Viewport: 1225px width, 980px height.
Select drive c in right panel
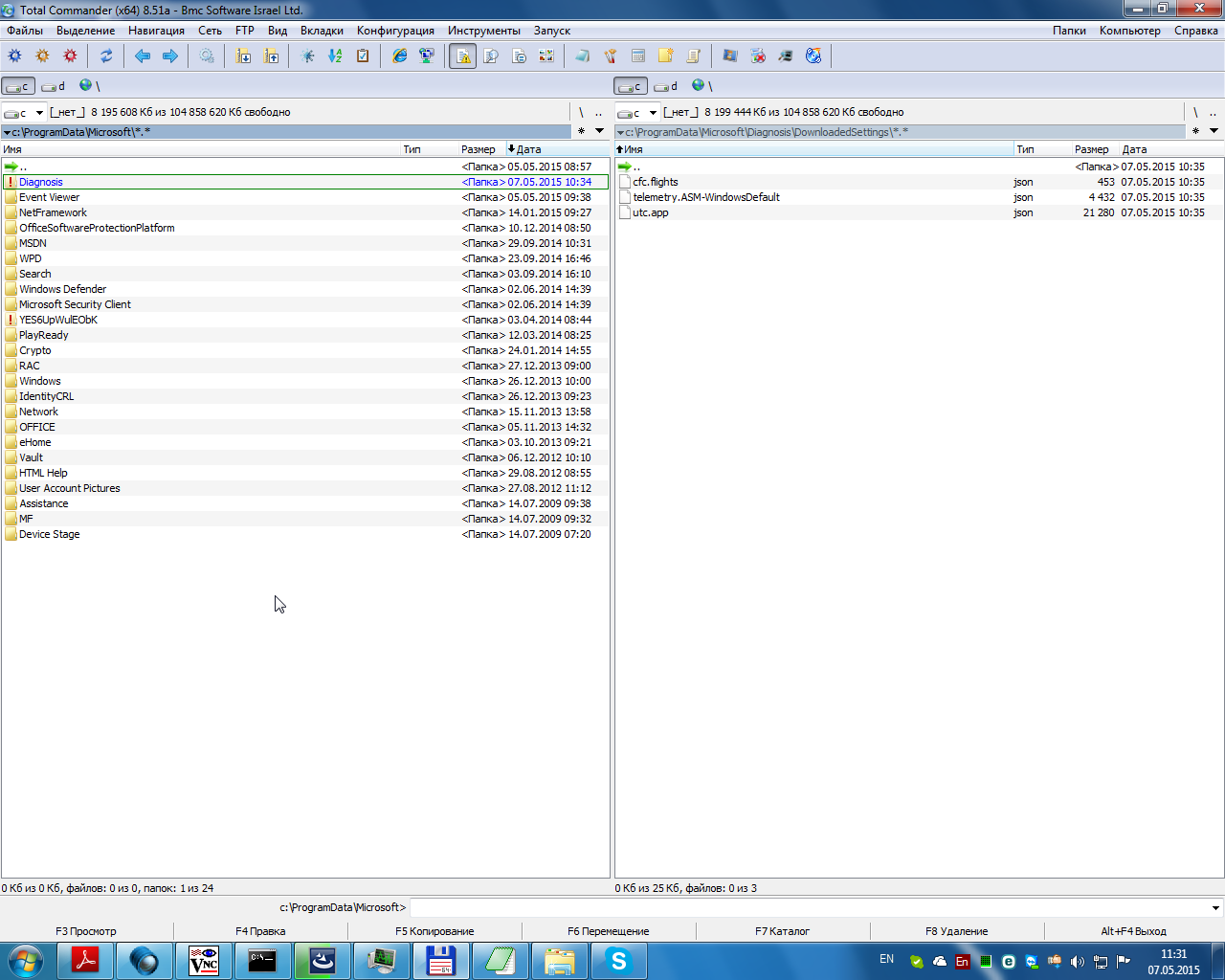(x=631, y=86)
